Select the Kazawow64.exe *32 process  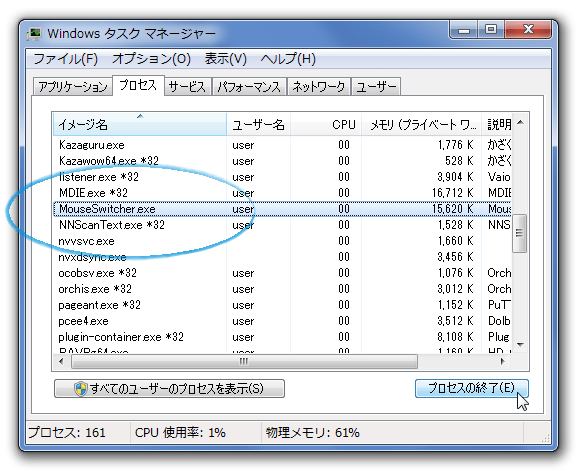pos(282,161)
